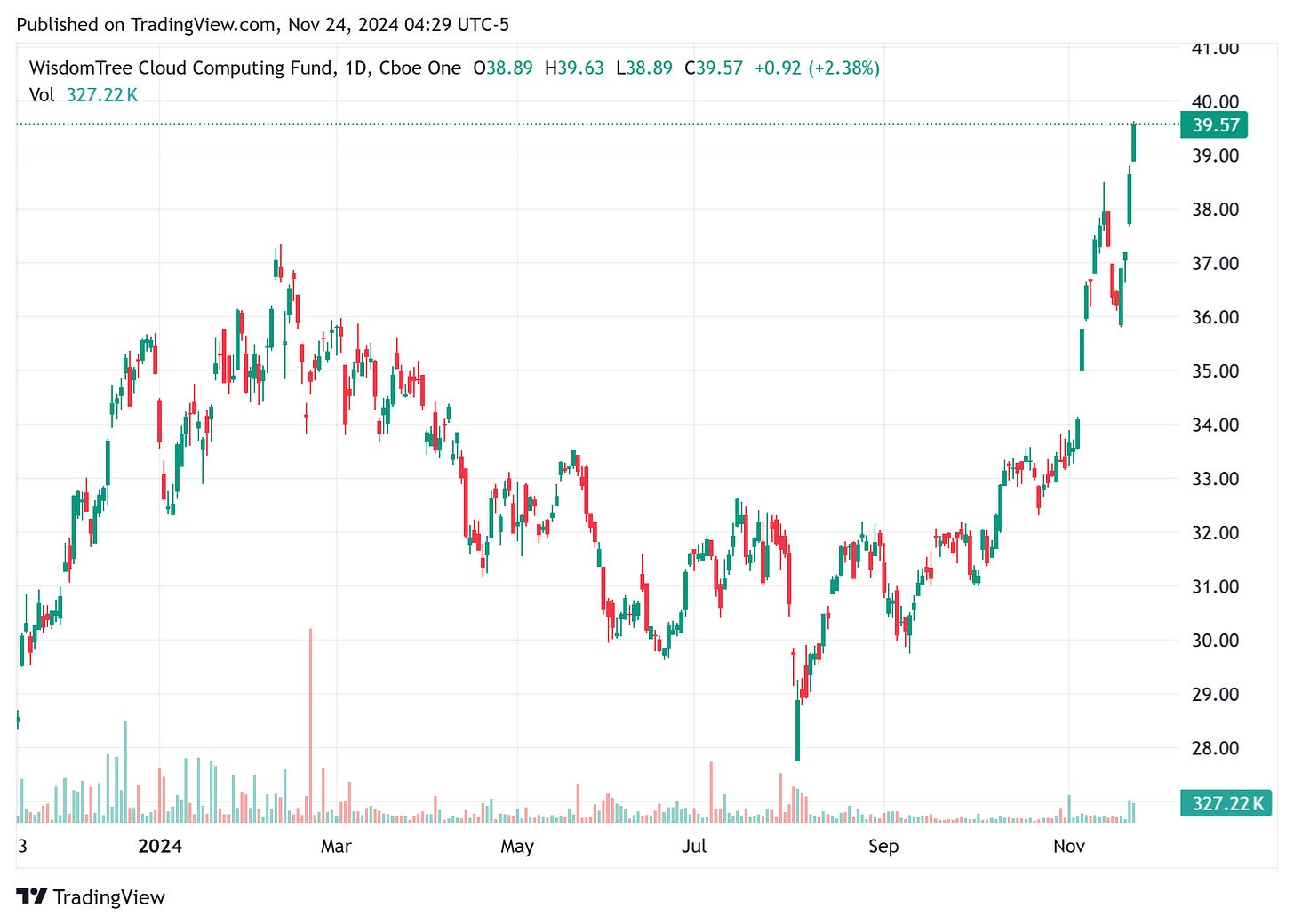Click the 34.00 price axis label

pos(1215,425)
